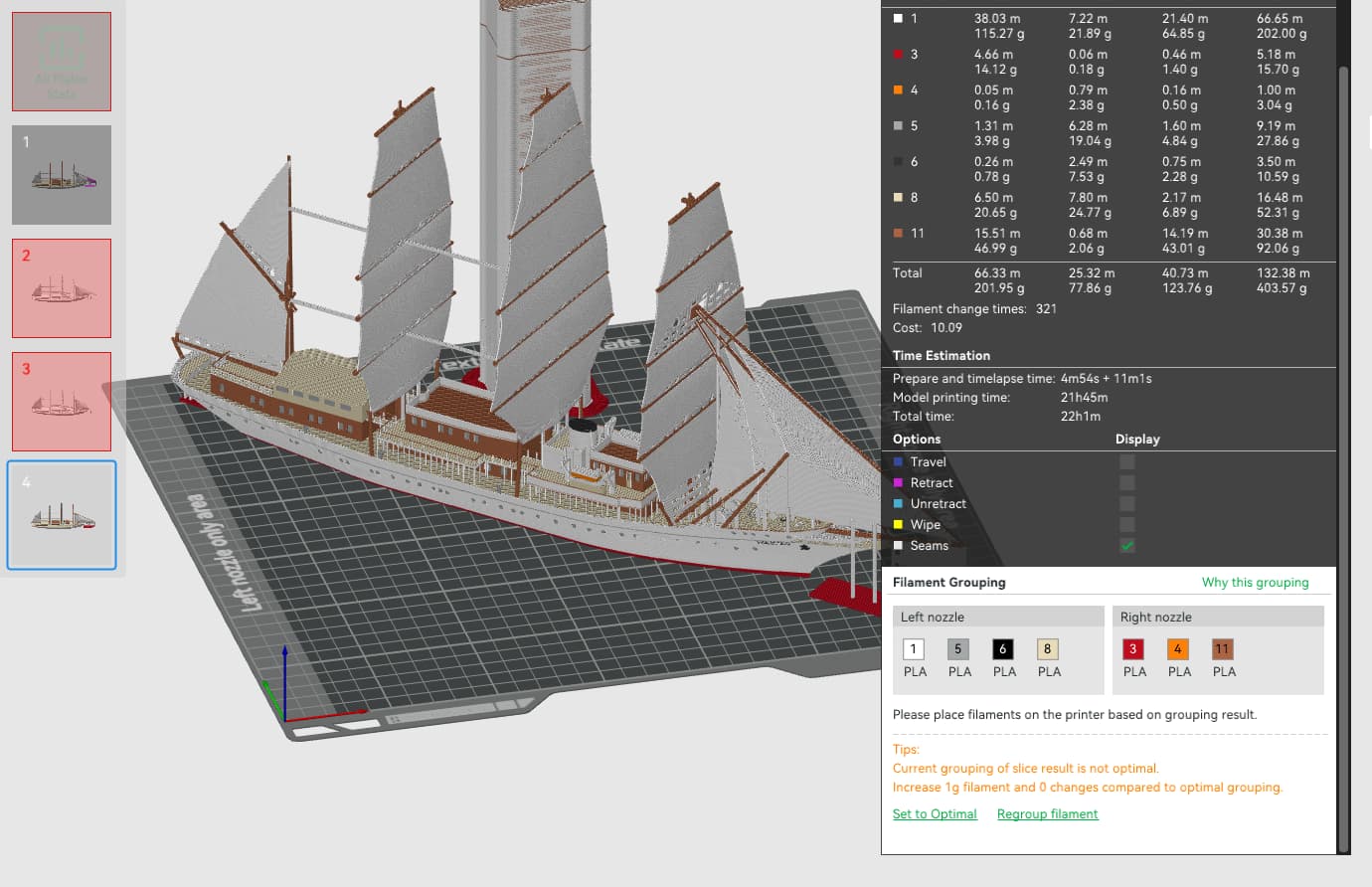The width and height of the screenshot is (1372, 887).
Task: Select plate 4 thumbnail
Action: click(62, 515)
